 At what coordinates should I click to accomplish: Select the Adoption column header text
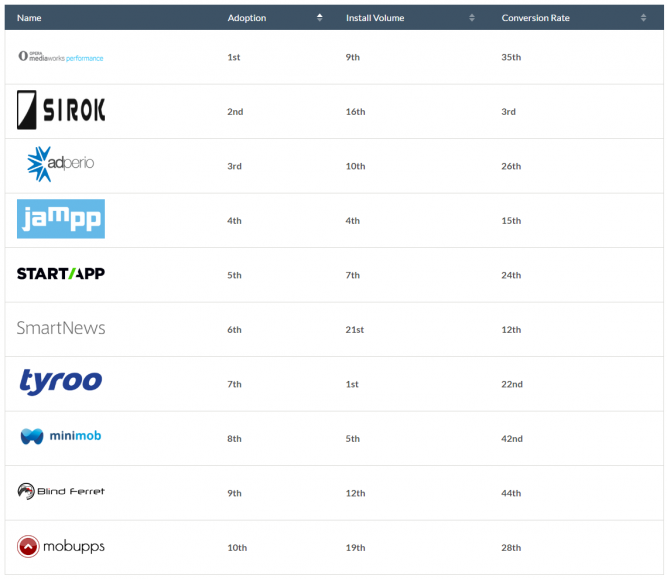(247, 17)
